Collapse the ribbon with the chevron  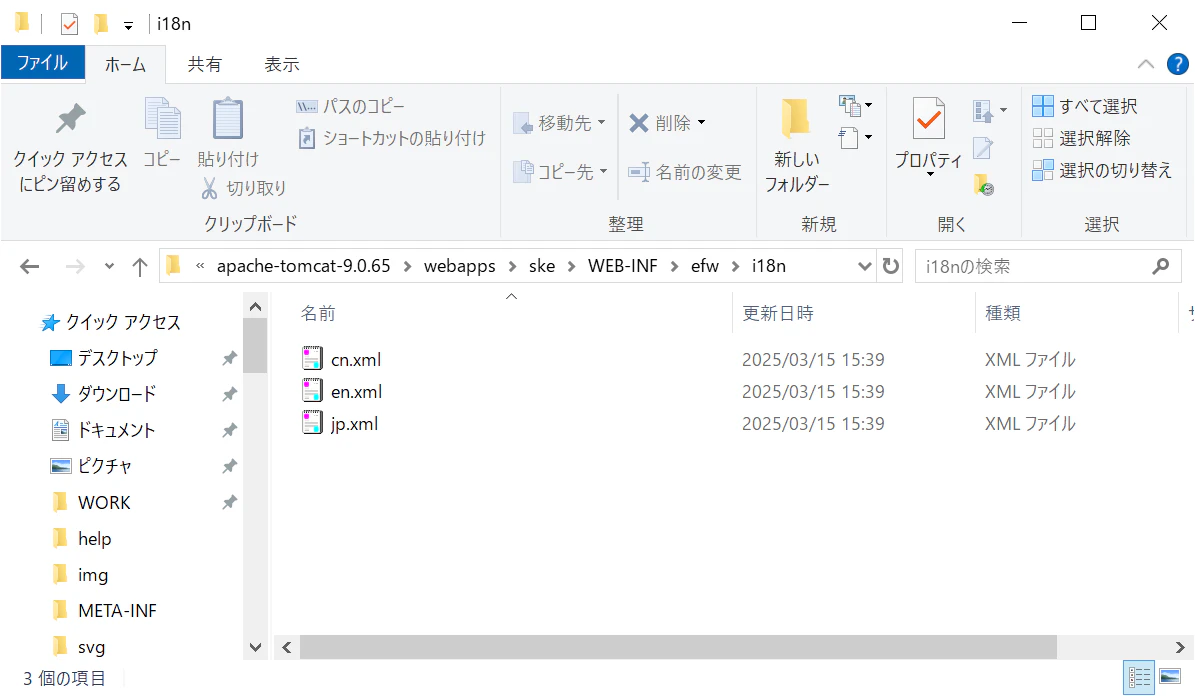coord(1145,64)
